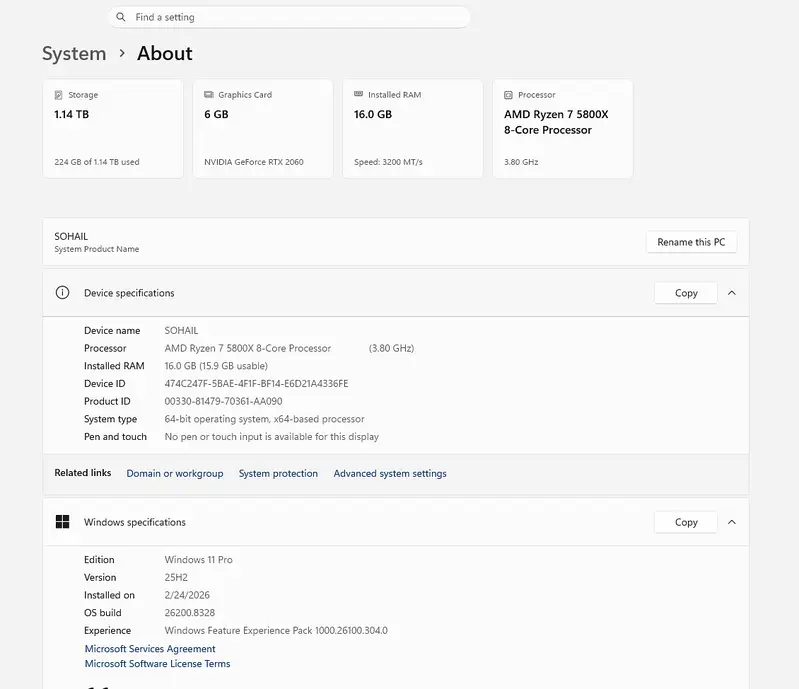Viewport: 799px width, 689px height.
Task: Open System protection link
Action: (x=278, y=473)
